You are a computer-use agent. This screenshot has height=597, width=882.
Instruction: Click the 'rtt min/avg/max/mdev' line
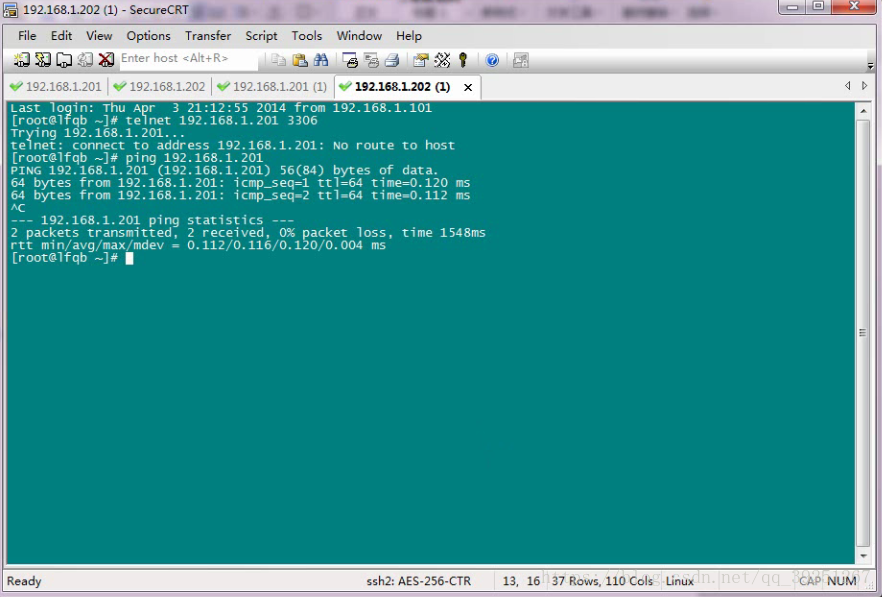coord(198,245)
